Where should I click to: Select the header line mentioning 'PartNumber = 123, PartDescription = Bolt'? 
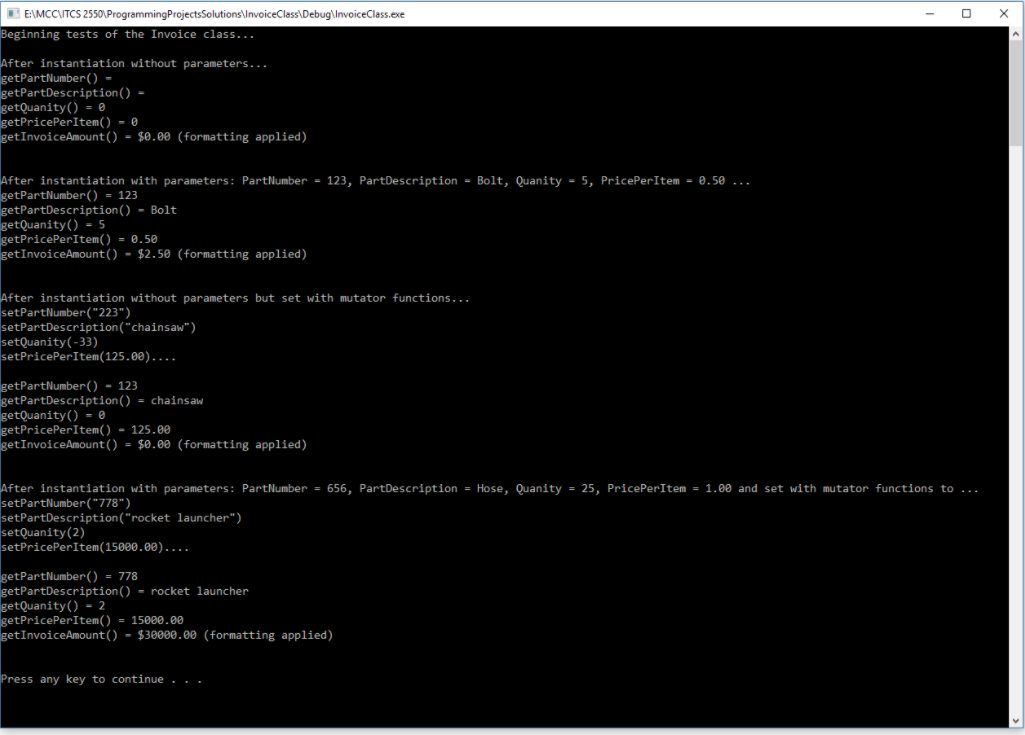(x=376, y=181)
